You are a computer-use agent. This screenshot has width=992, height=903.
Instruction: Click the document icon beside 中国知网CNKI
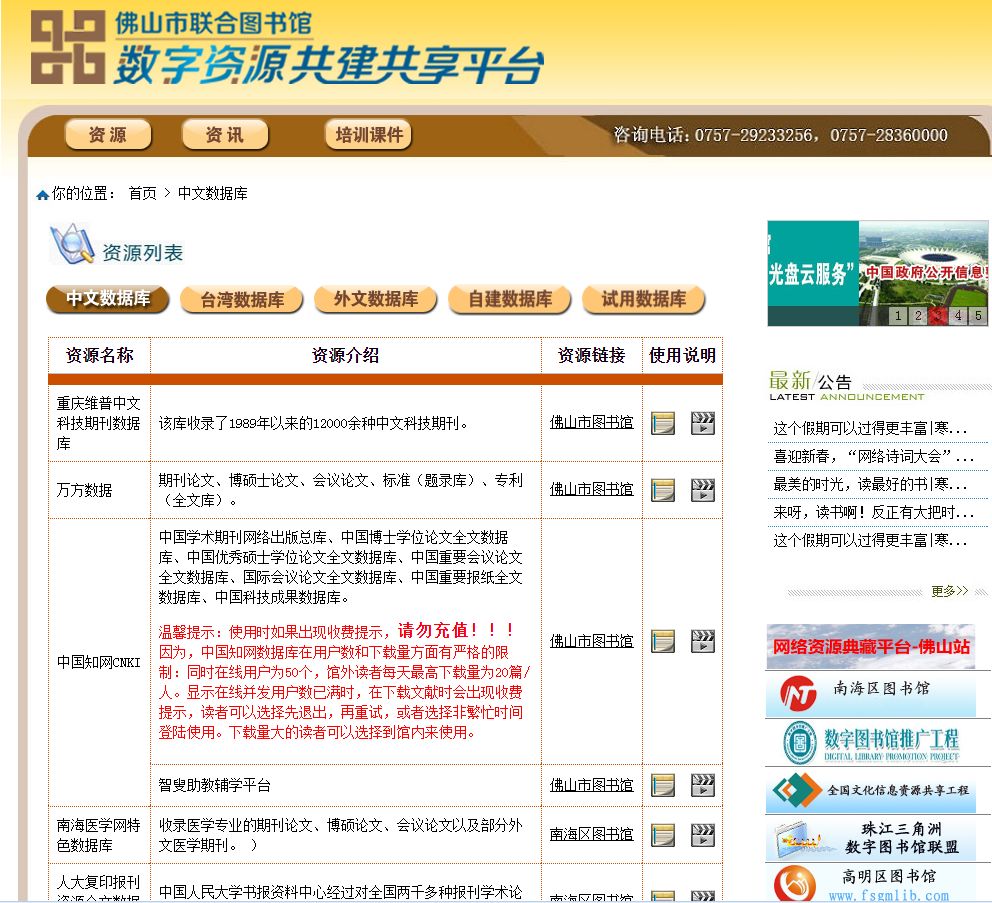pos(662,640)
